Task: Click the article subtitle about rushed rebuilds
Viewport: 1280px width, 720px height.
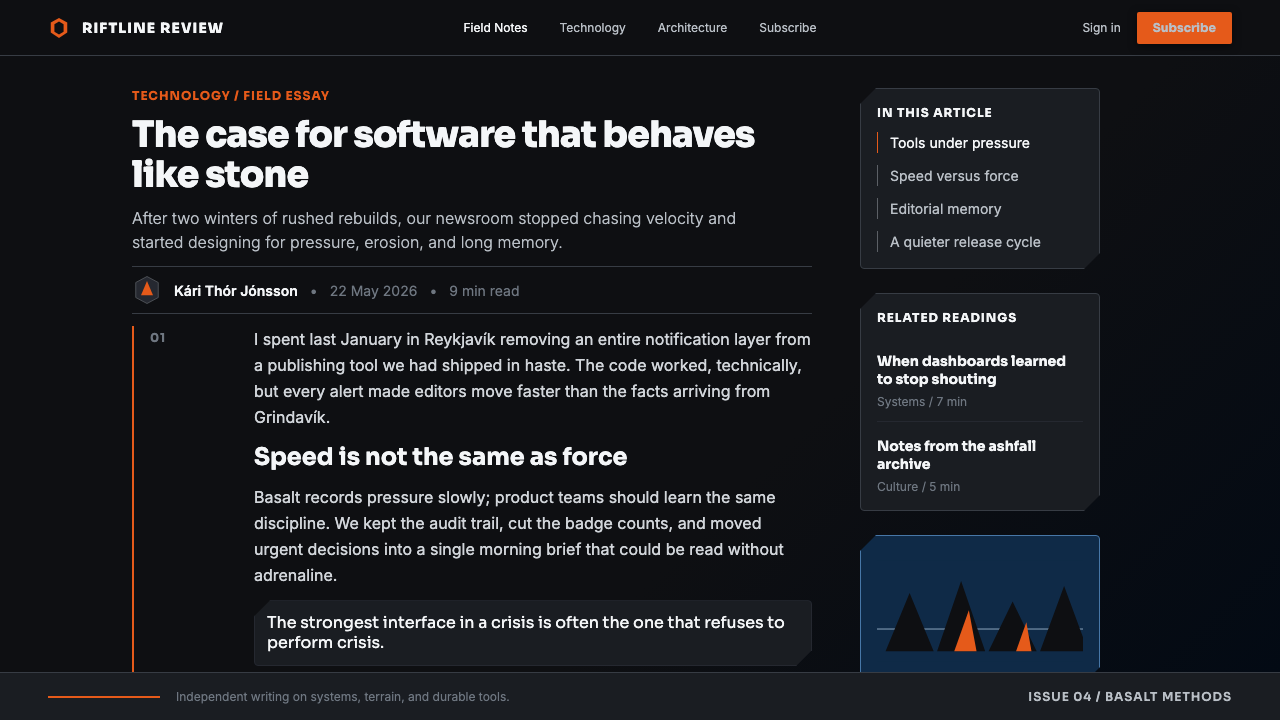Action: tap(434, 230)
